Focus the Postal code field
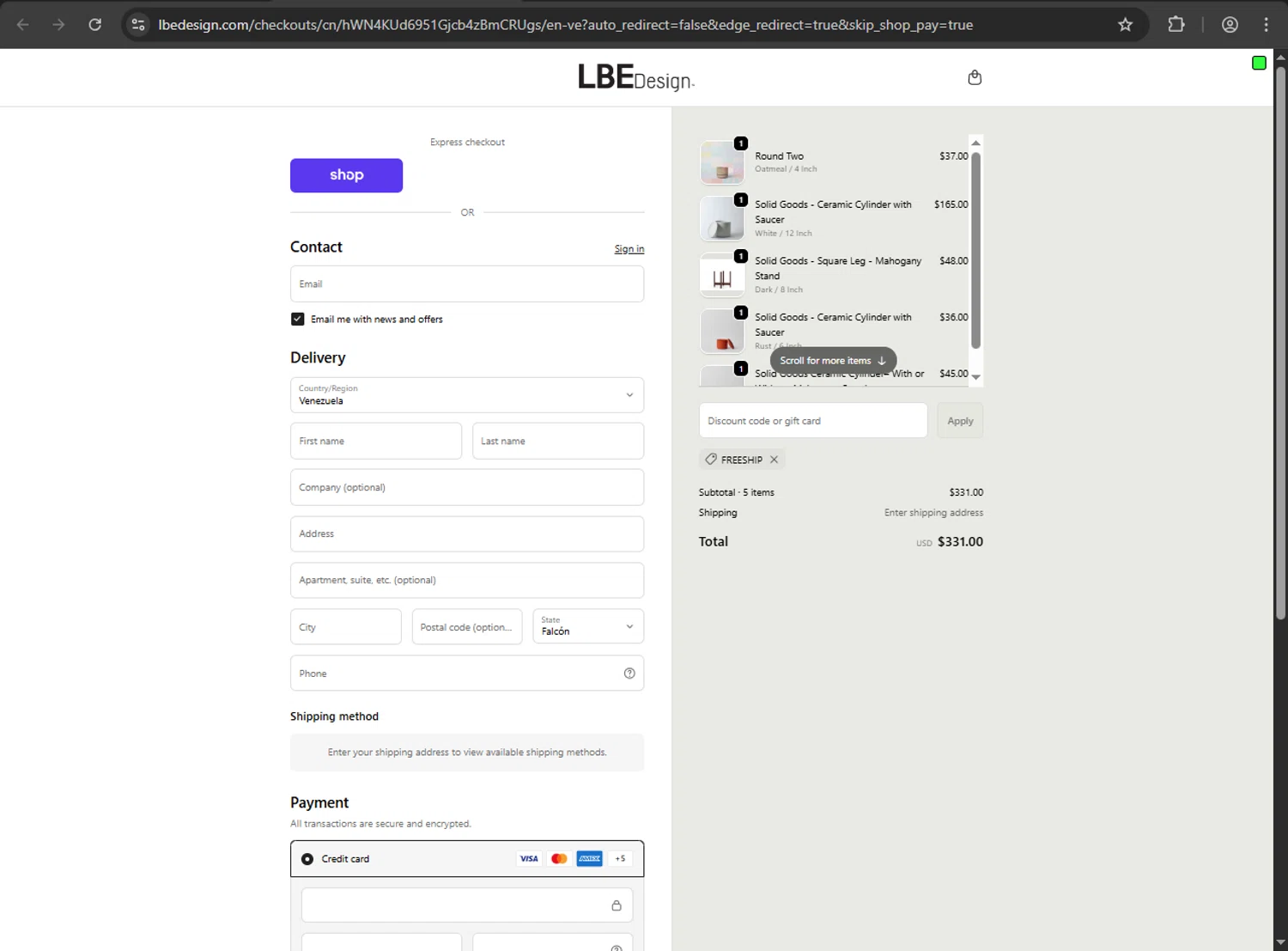Viewport: 1288px width, 951px height. 467,626
